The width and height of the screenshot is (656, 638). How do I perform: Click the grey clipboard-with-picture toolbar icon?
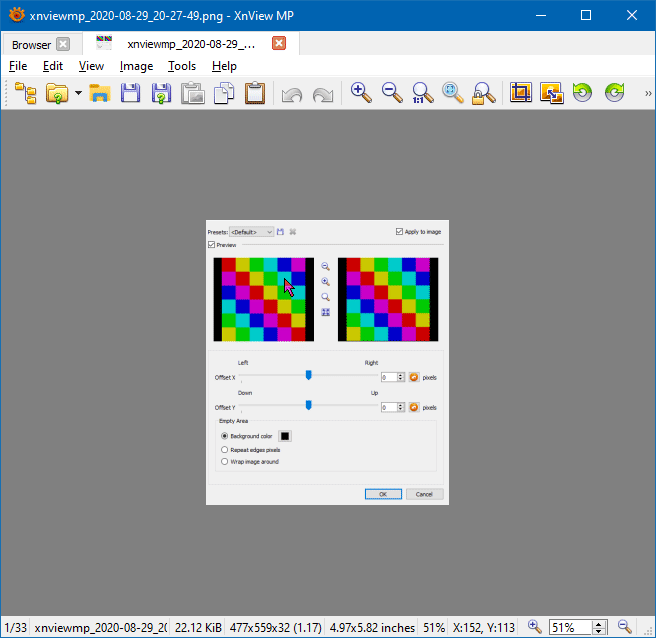click(x=192, y=92)
